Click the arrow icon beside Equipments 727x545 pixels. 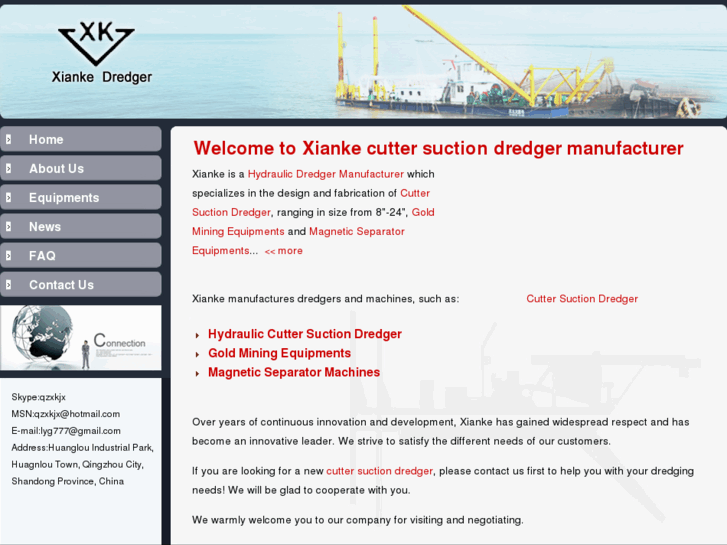tap(8, 197)
